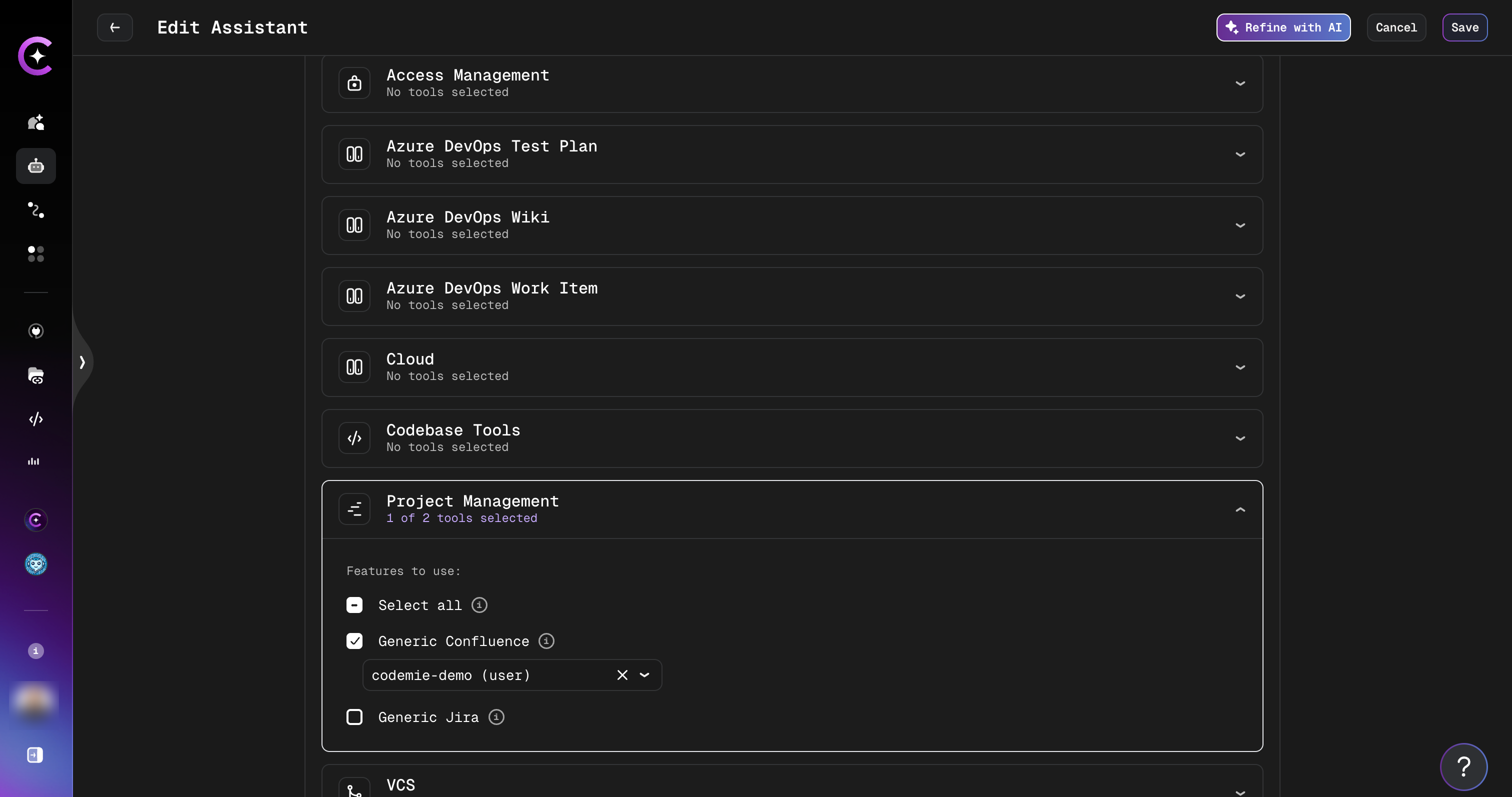Open the apps grid from sidebar

coord(35,253)
